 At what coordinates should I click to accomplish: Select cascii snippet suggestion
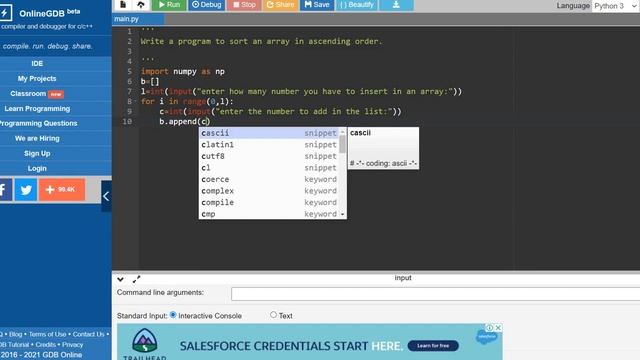(x=269, y=133)
